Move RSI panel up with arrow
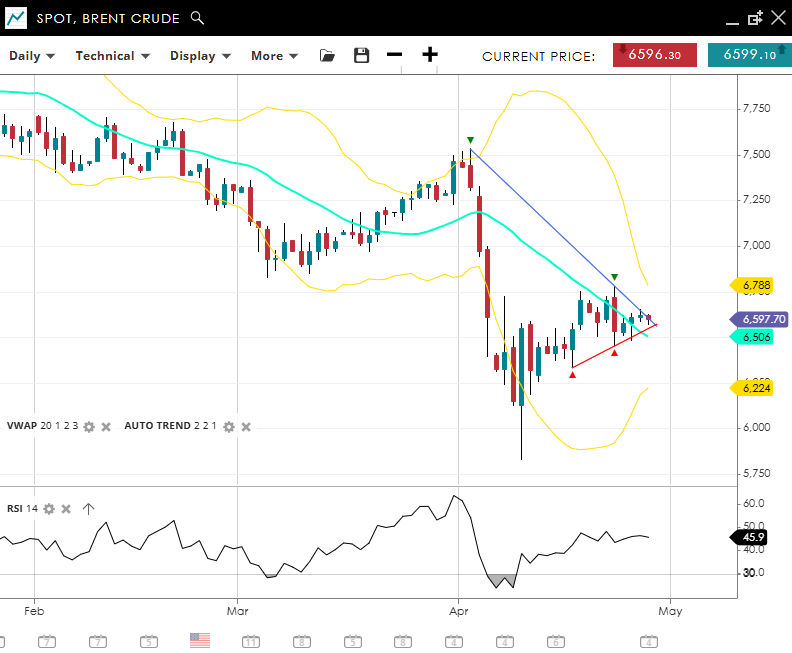Screen dimensions: 792x653 coord(88,509)
